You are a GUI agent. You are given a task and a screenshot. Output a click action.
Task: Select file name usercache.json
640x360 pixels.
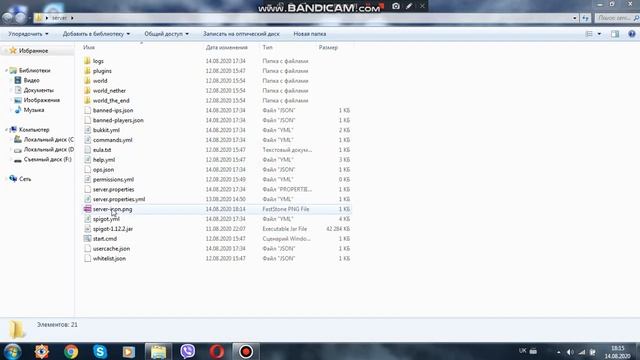coord(111,249)
